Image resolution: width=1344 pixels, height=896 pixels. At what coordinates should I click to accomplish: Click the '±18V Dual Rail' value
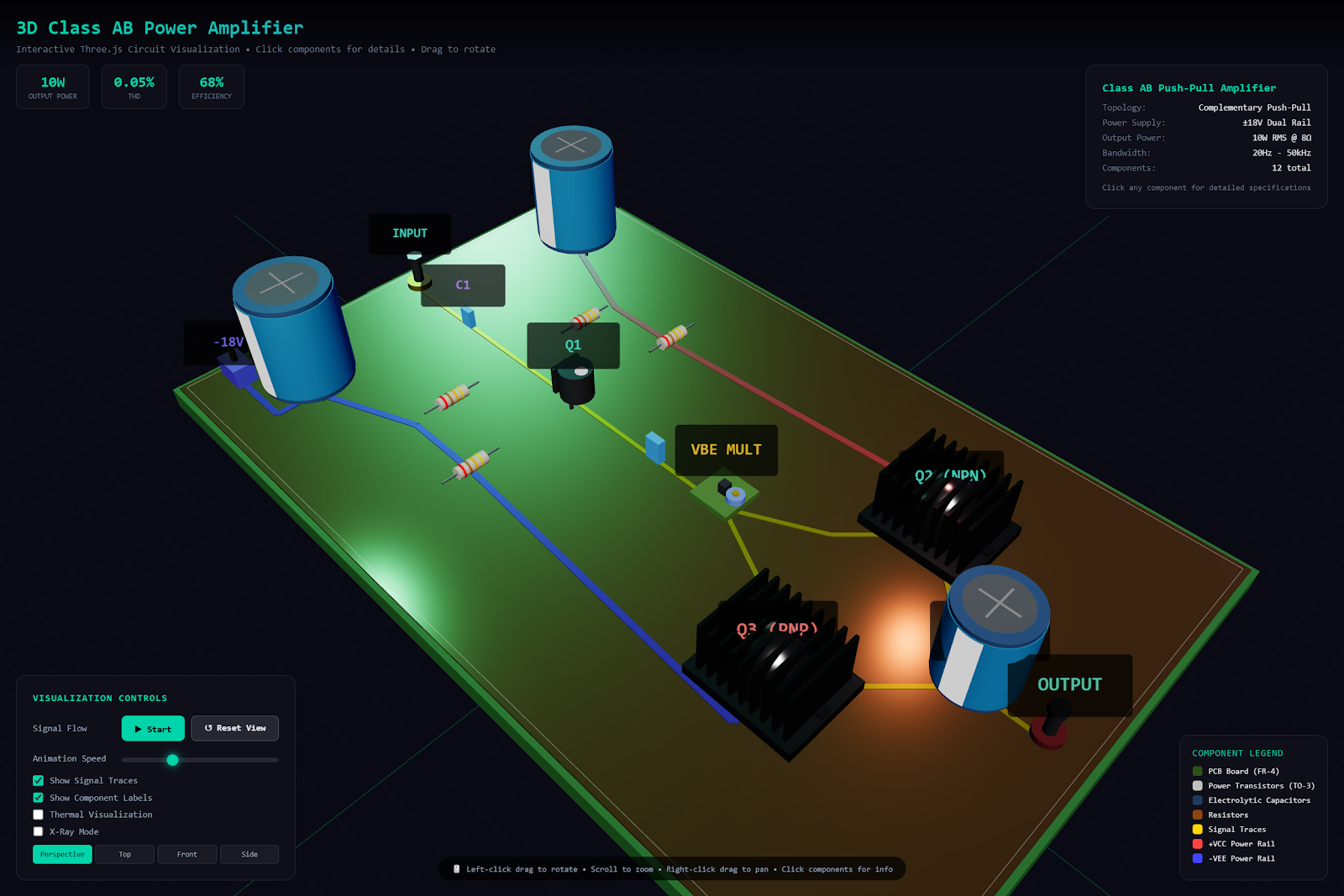1277,123
